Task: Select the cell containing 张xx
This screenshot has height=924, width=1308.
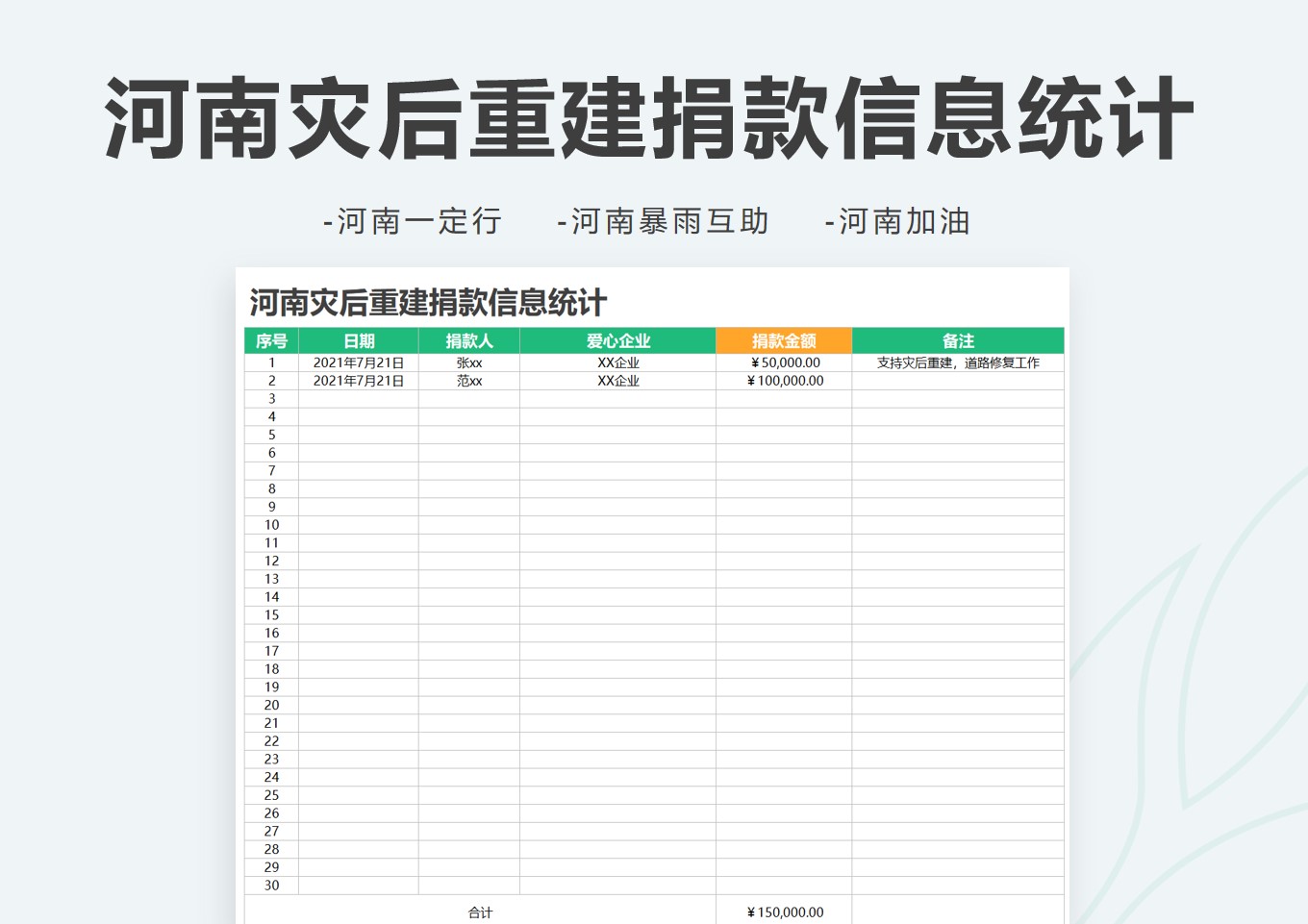Action: pyautogui.click(x=469, y=362)
